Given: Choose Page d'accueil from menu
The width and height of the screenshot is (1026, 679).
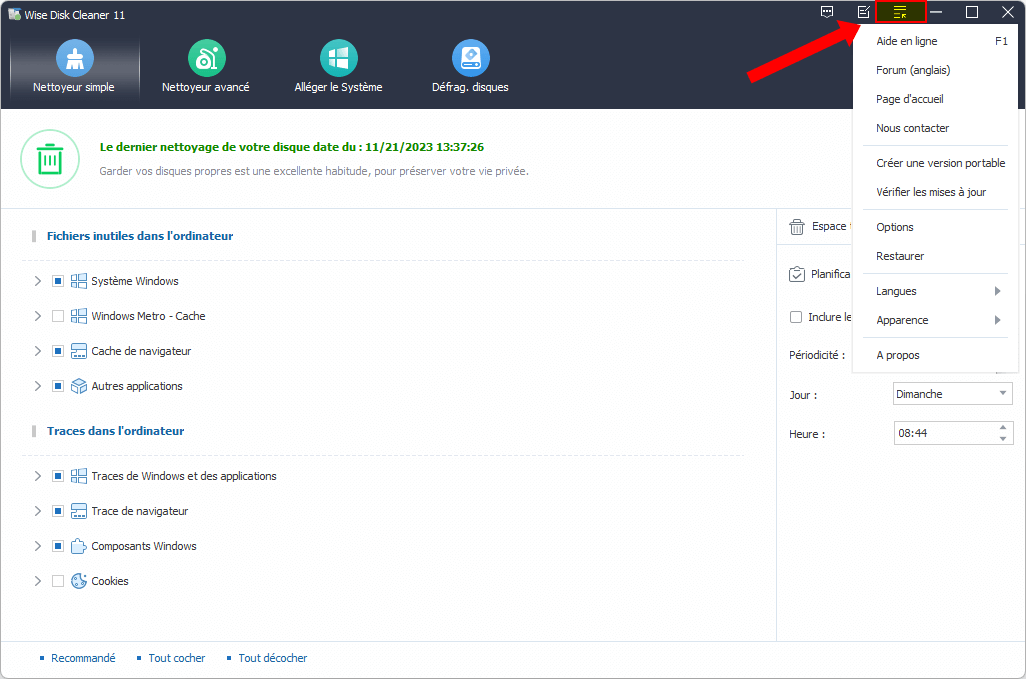Looking at the screenshot, I should coord(935,99).
